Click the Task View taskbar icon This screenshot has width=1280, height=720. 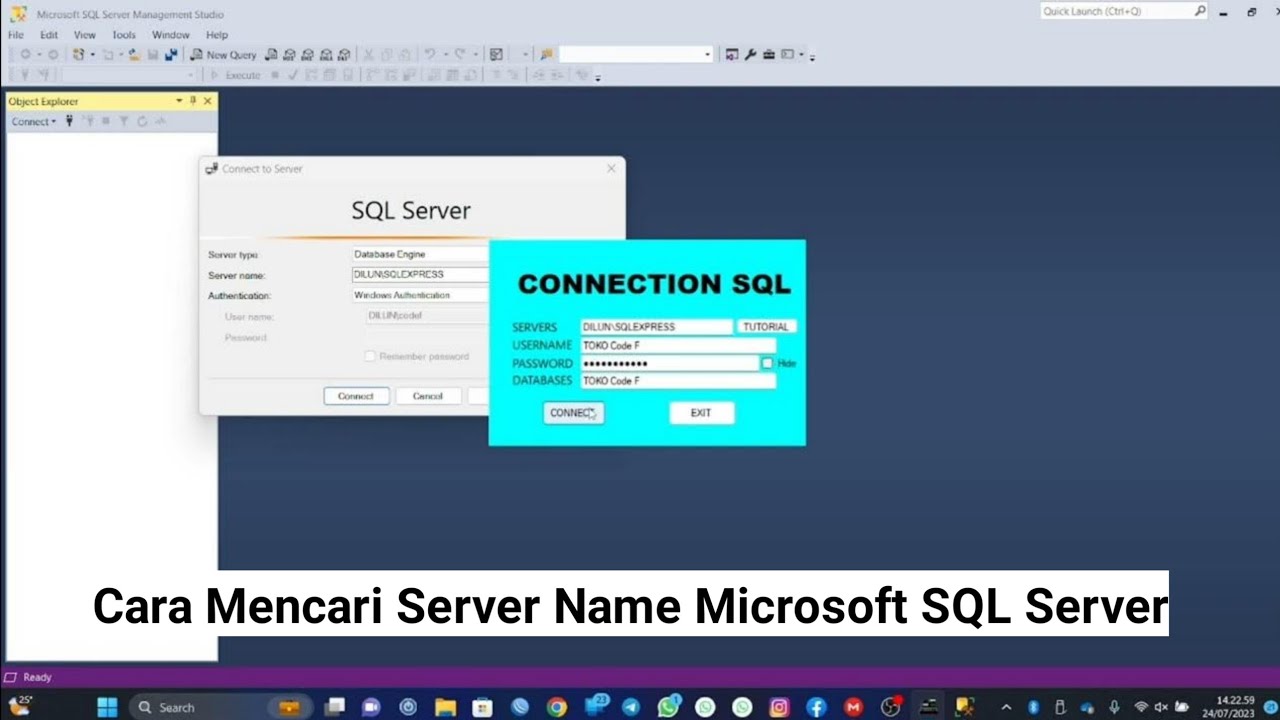334,707
